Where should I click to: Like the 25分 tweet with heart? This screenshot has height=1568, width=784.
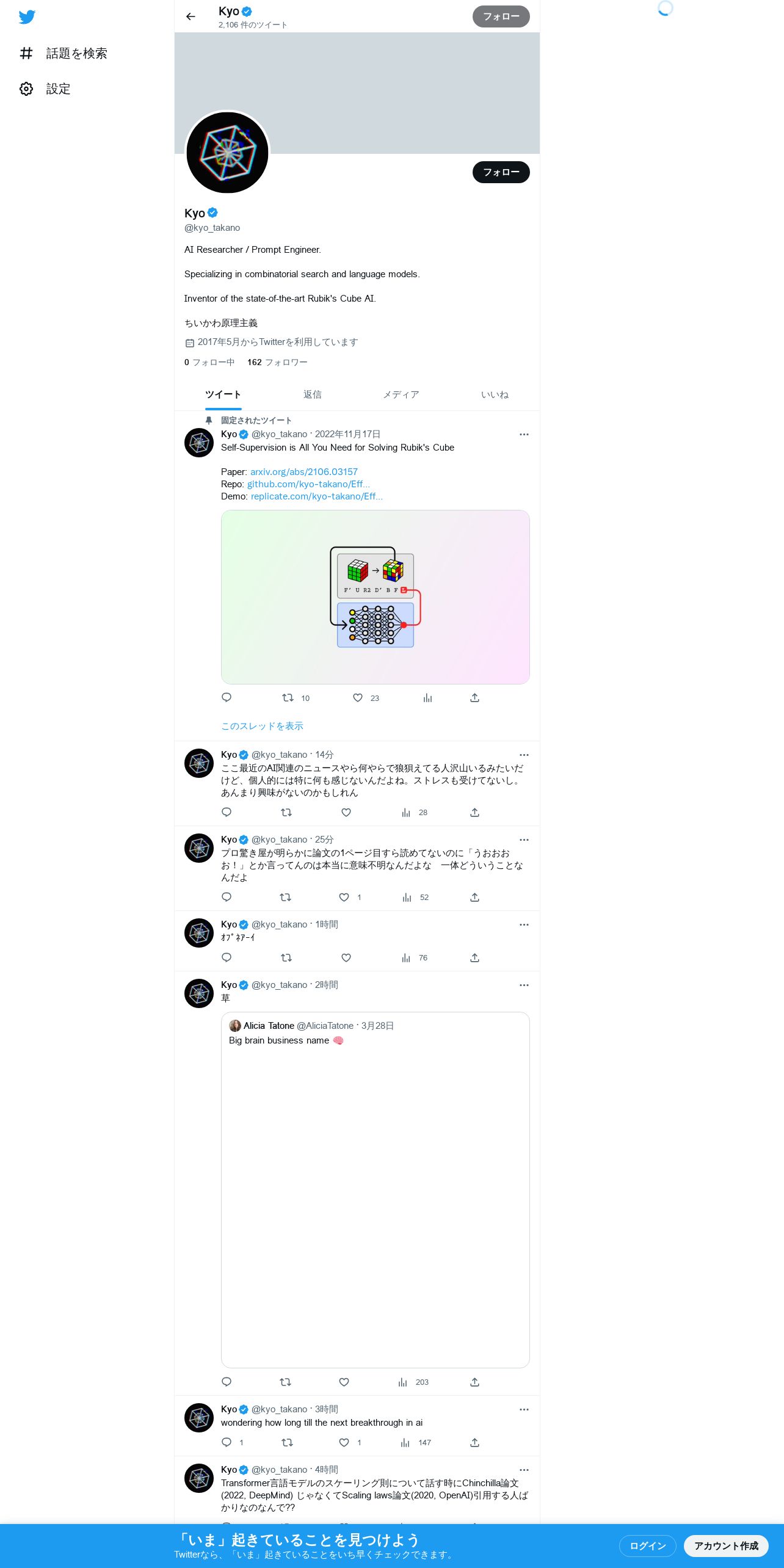click(x=344, y=897)
